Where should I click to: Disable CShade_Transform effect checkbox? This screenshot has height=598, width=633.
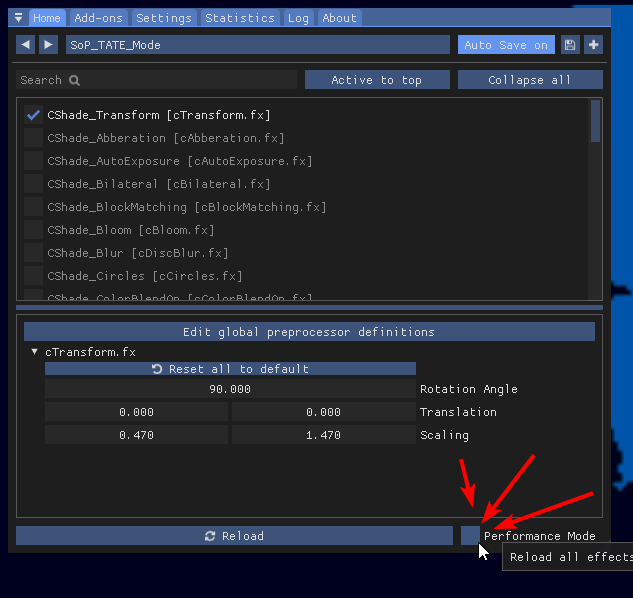pos(34,115)
